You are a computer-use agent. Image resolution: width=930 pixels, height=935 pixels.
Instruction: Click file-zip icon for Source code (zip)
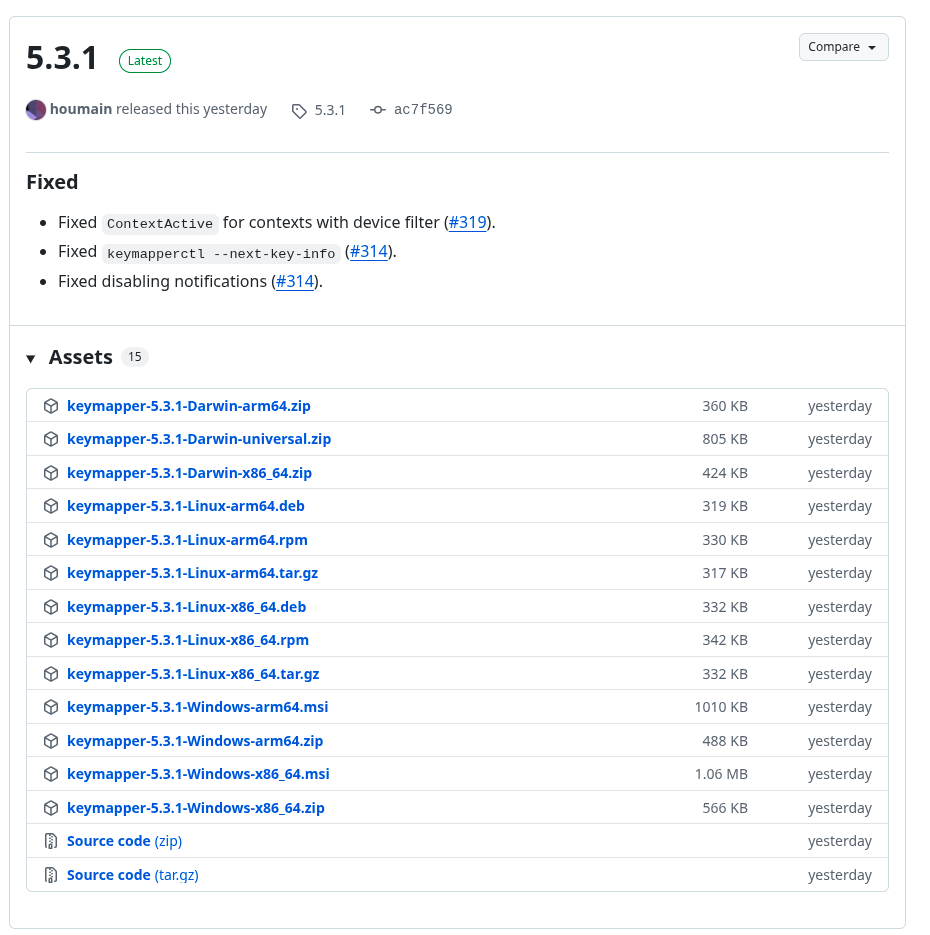51,841
